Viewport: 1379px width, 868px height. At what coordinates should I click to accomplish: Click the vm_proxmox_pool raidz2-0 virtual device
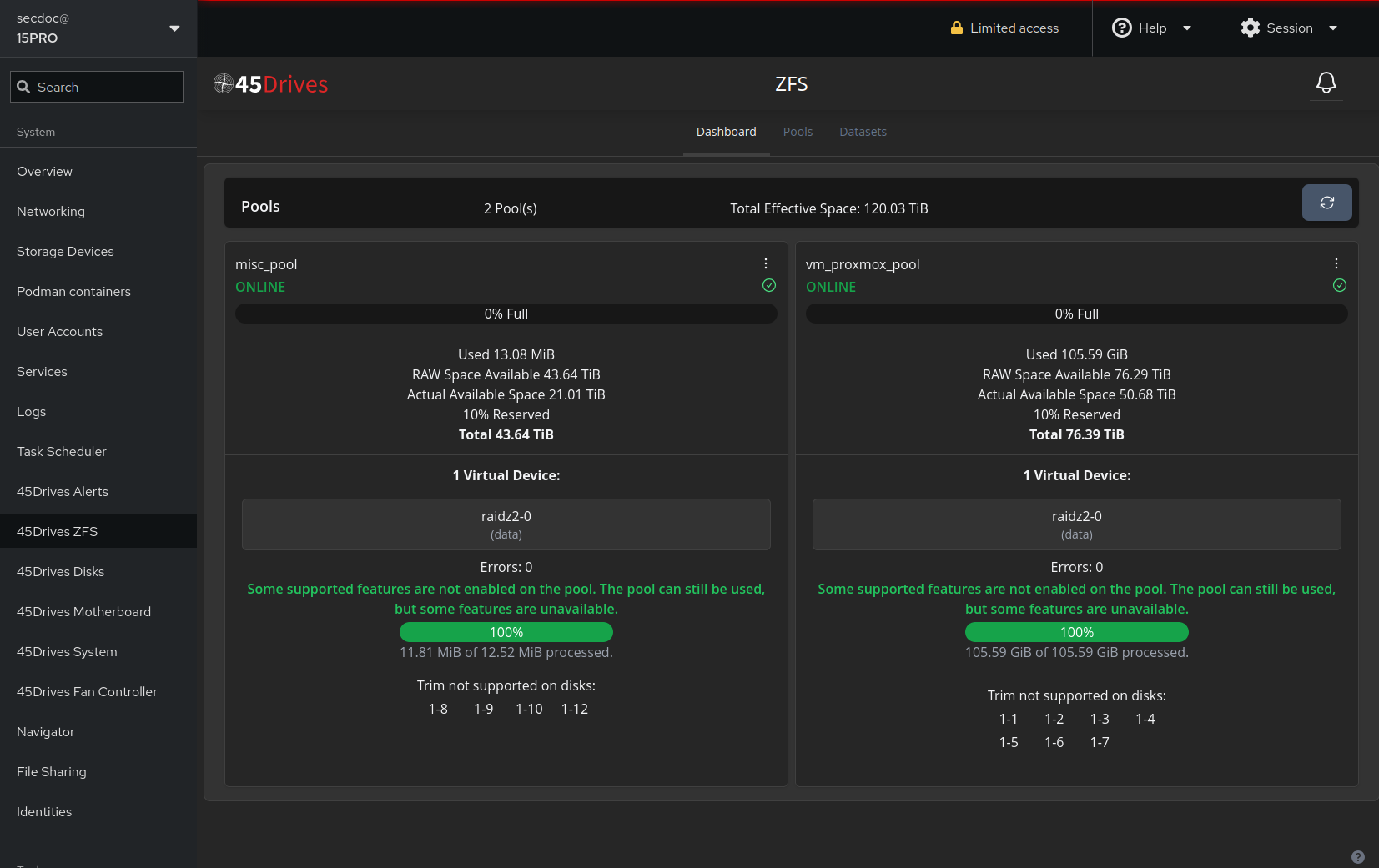(x=1077, y=524)
